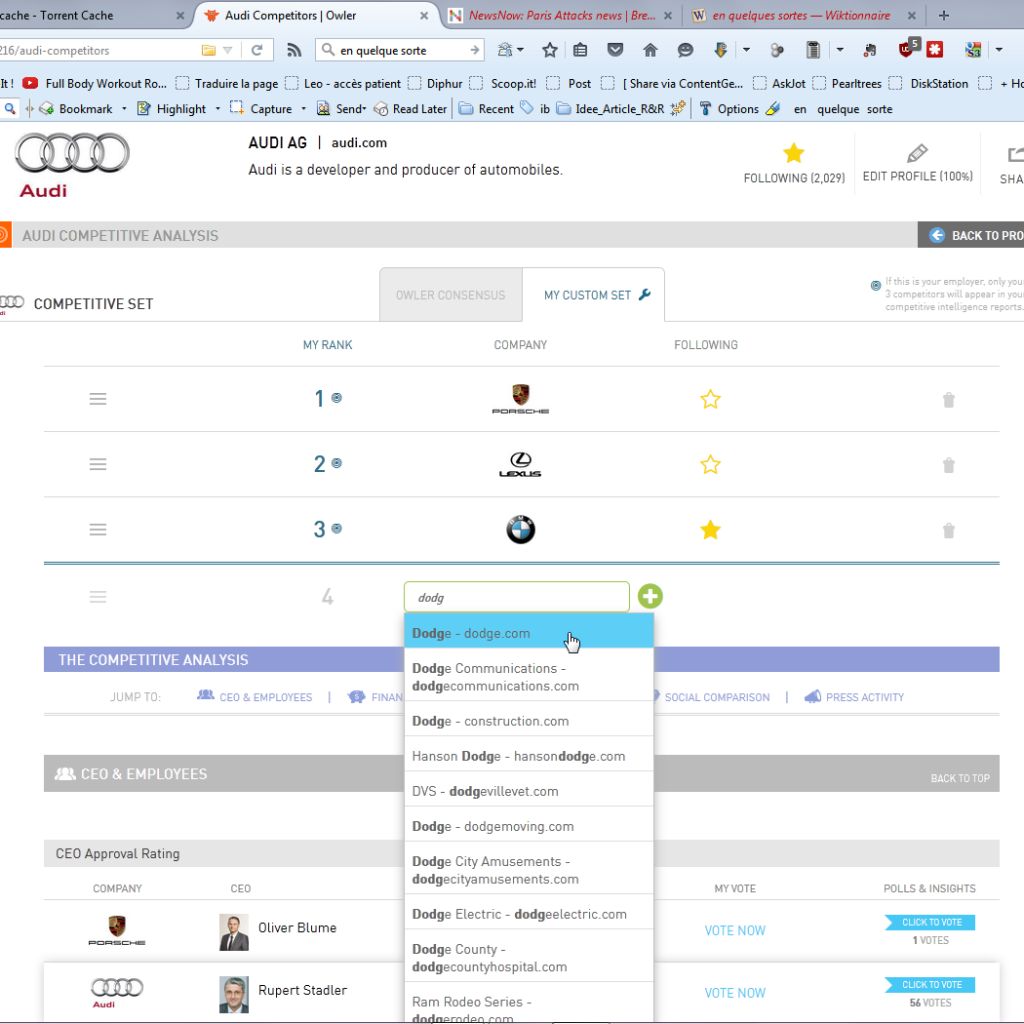Click the drag handle on Porsche row
The image size is (1024, 1024).
[x=98, y=399]
